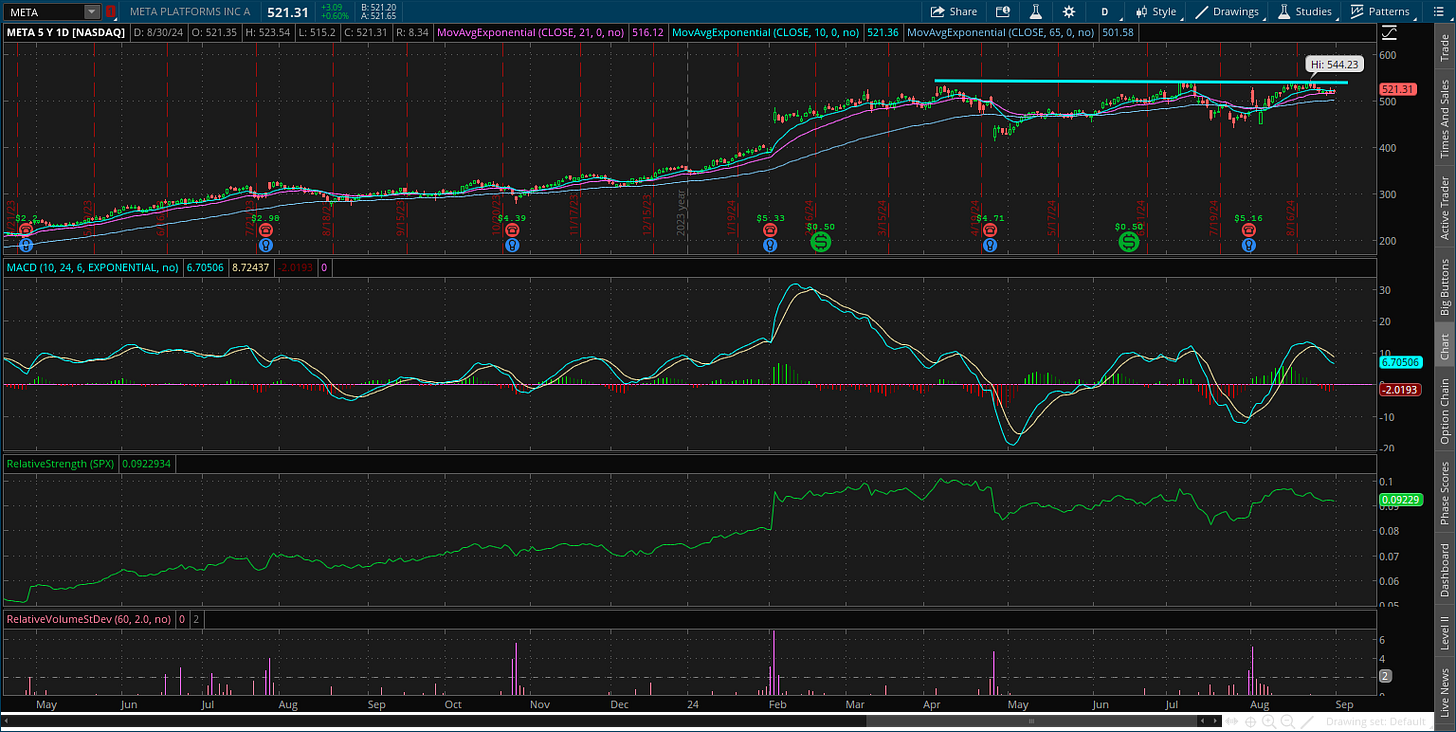1456x732 pixels.
Task: Click the $5.16 earnings phone icon
Action: [x=1249, y=230]
